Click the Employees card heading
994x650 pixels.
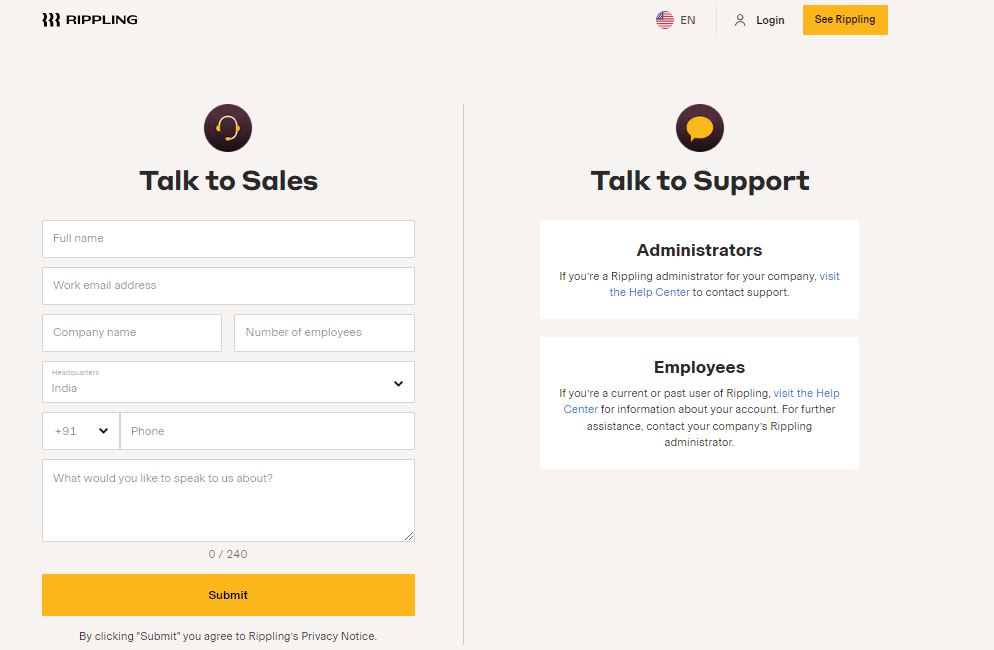tap(699, 368)
